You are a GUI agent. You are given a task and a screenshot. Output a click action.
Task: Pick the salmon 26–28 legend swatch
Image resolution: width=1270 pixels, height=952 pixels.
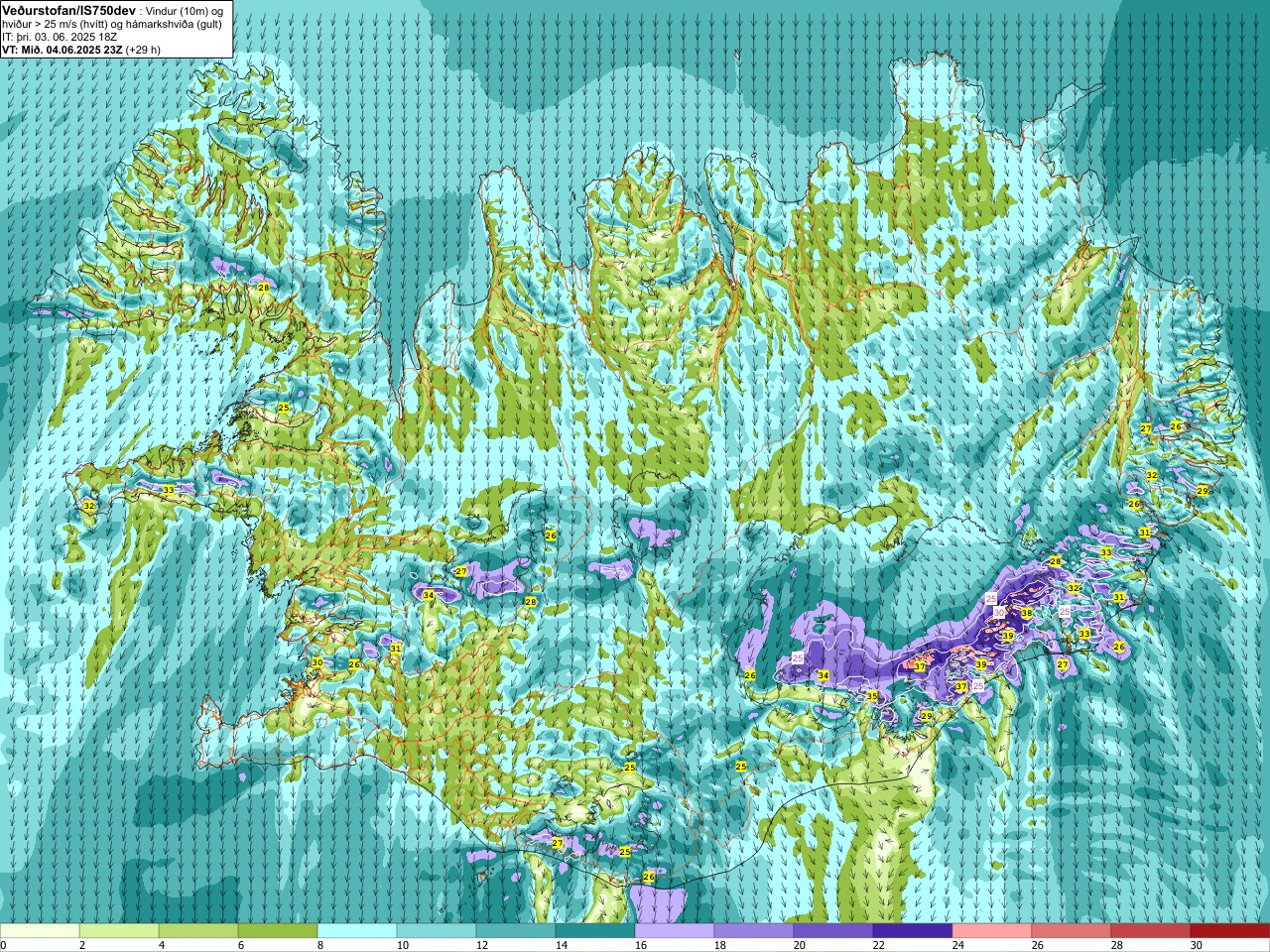click(1072, 931)
